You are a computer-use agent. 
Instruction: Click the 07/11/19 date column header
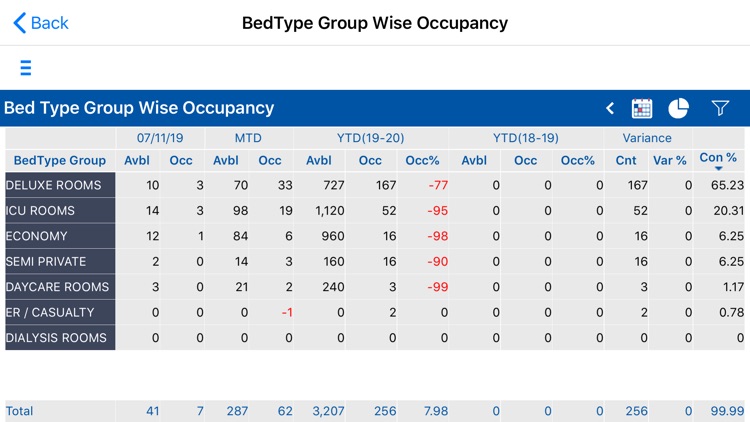[159, 138]
